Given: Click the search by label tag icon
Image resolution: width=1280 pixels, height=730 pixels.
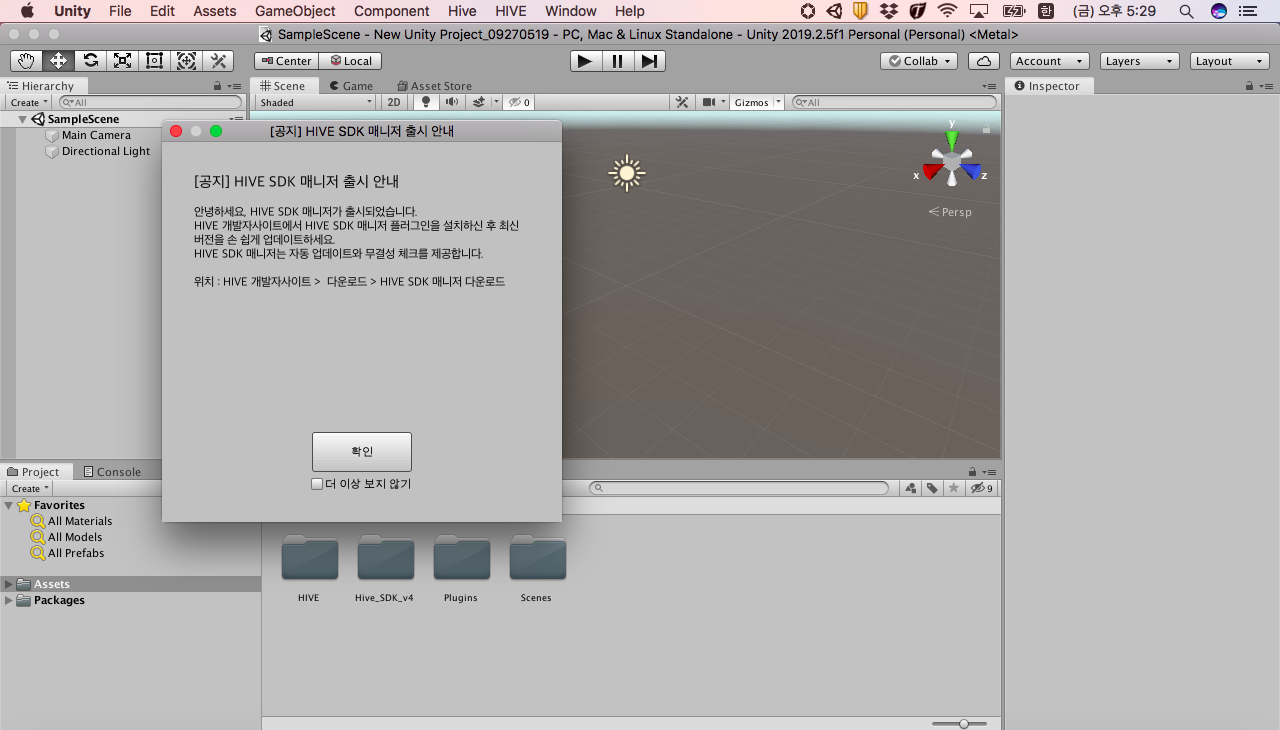Looking at the screenshot, I should 932,488.
